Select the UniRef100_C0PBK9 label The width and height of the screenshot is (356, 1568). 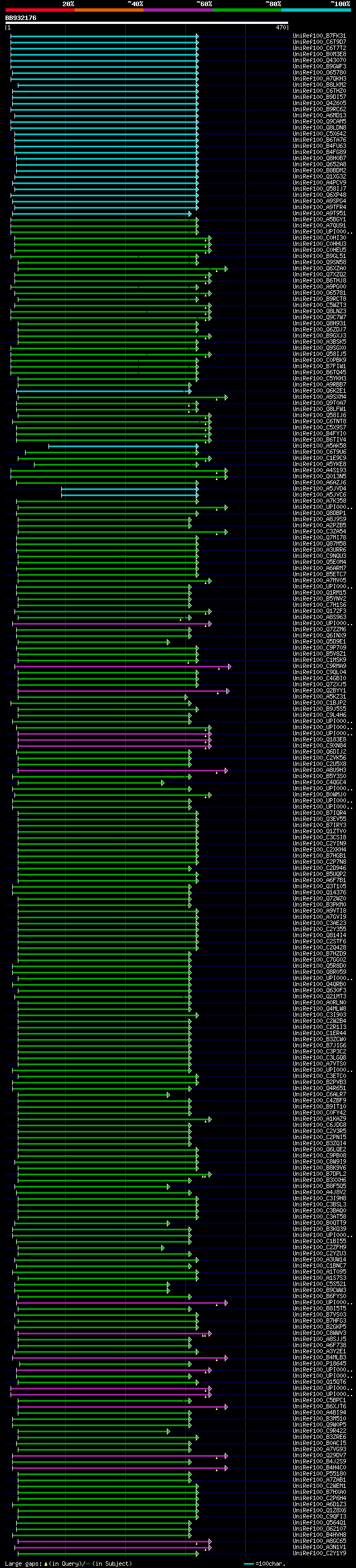[319, 360]
